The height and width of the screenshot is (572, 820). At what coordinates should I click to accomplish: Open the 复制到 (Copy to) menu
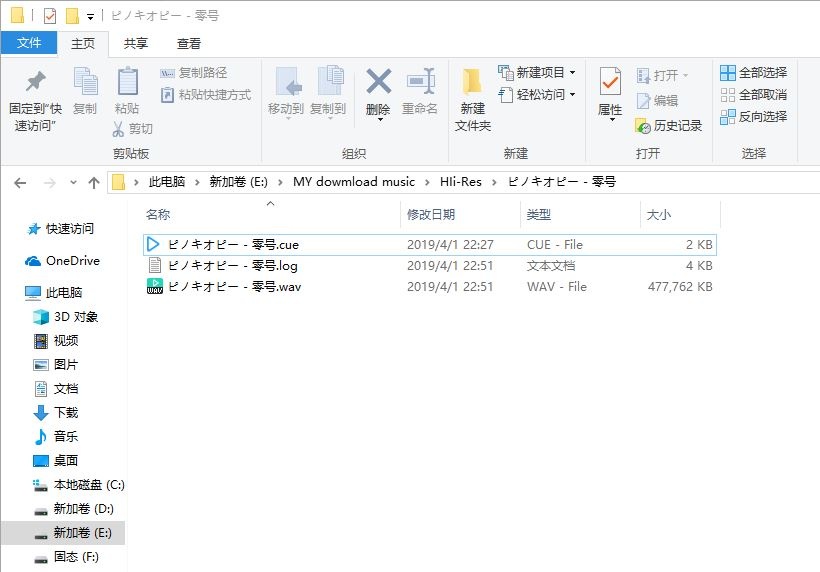click(x=328, y=92)
